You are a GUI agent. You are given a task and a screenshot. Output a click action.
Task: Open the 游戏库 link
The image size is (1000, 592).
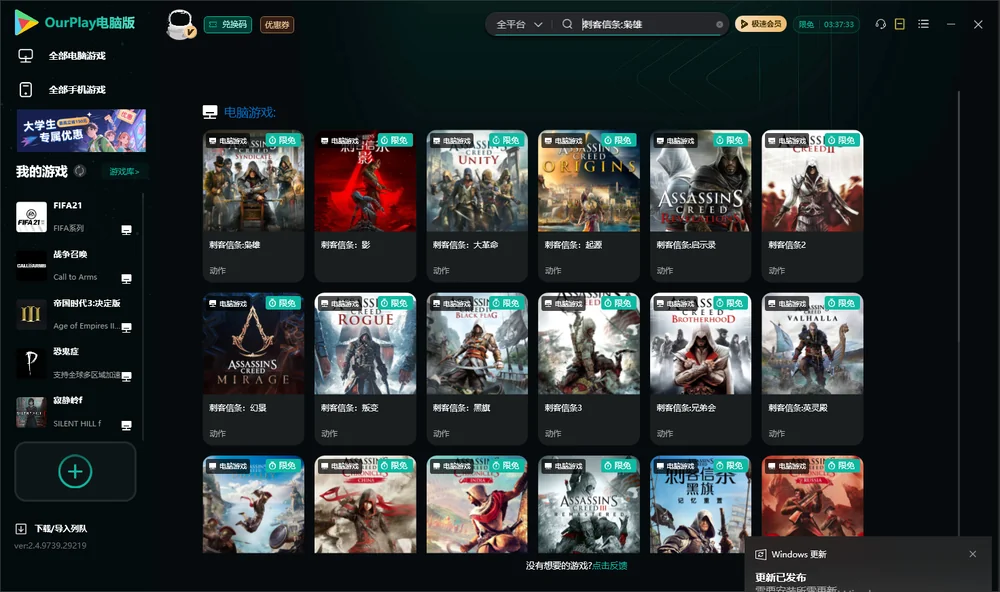click(x=124, y=172)
